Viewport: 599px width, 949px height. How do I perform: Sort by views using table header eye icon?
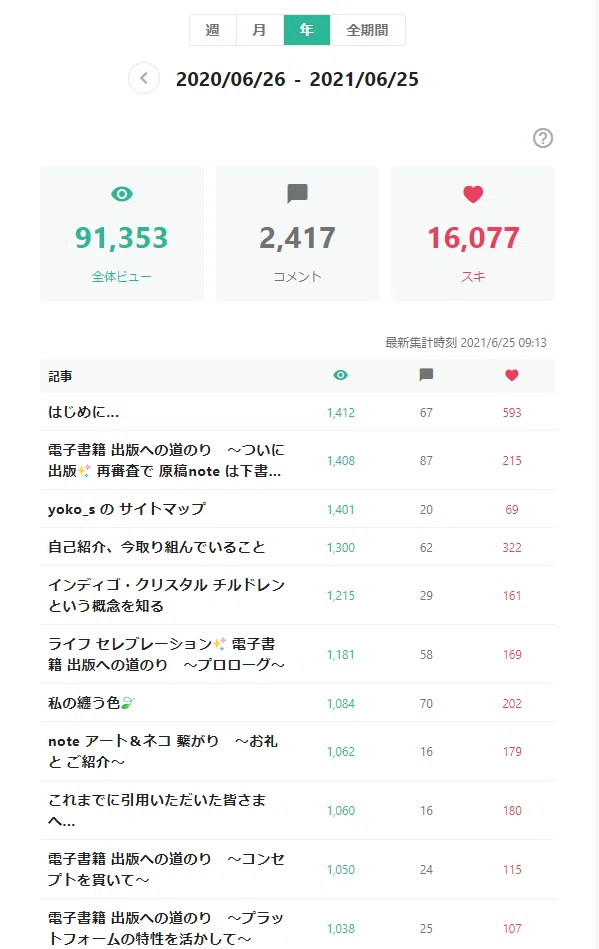(x=341, y=375)
